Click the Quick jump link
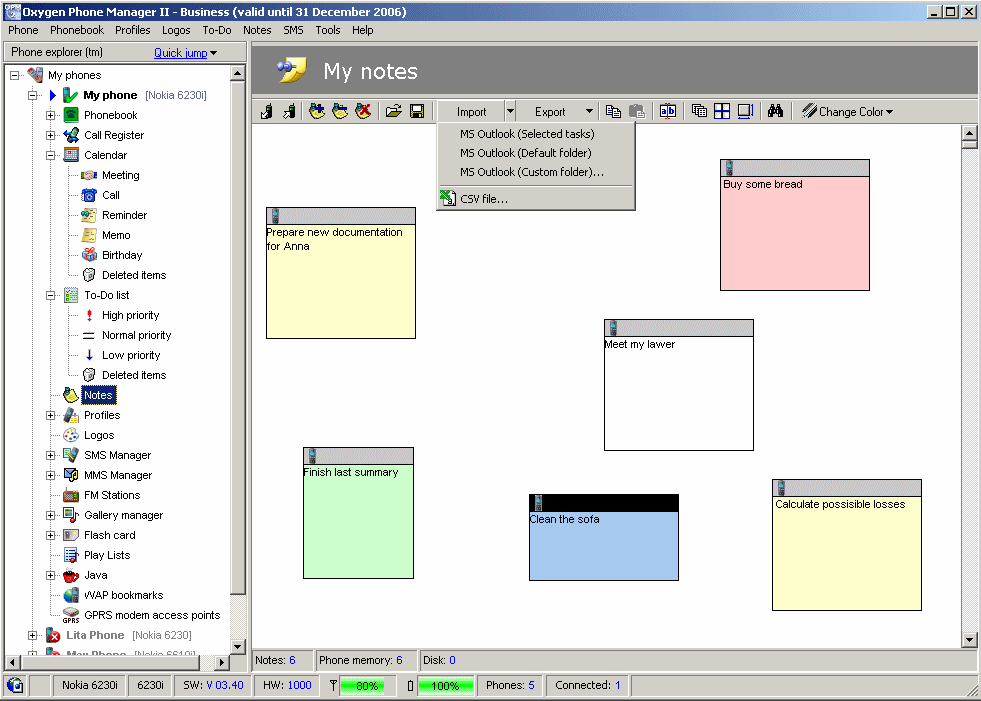981x701 pixels. tap(185, 53)
